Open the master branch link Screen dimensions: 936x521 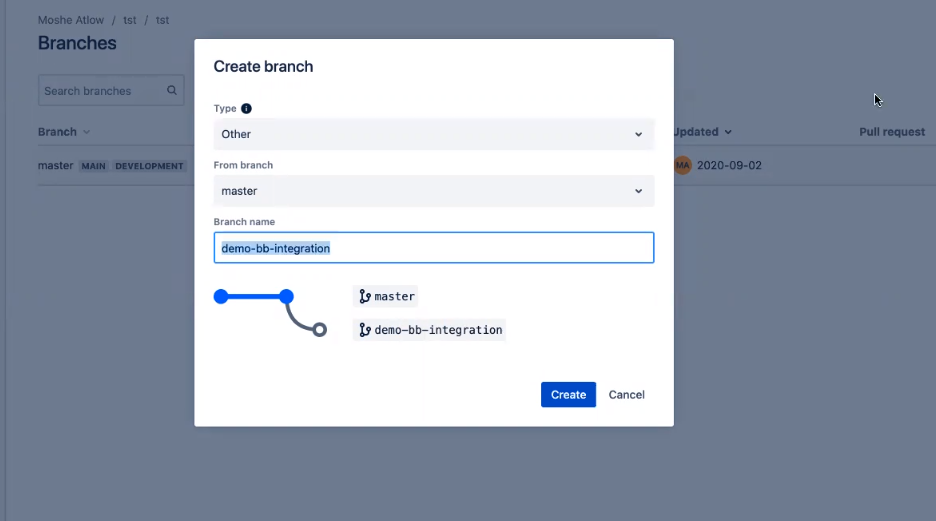(x=55, y=165)
